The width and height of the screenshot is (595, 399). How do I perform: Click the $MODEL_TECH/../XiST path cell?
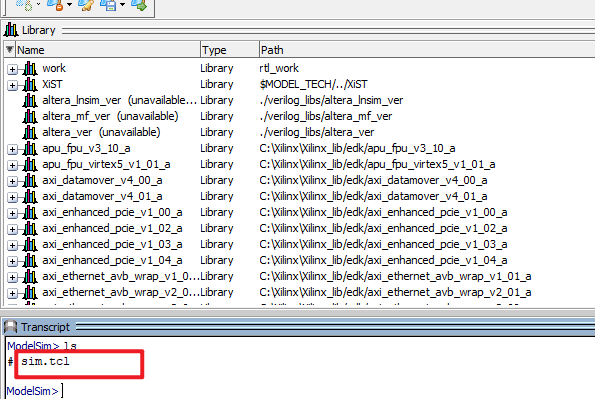tap(313, 84)
